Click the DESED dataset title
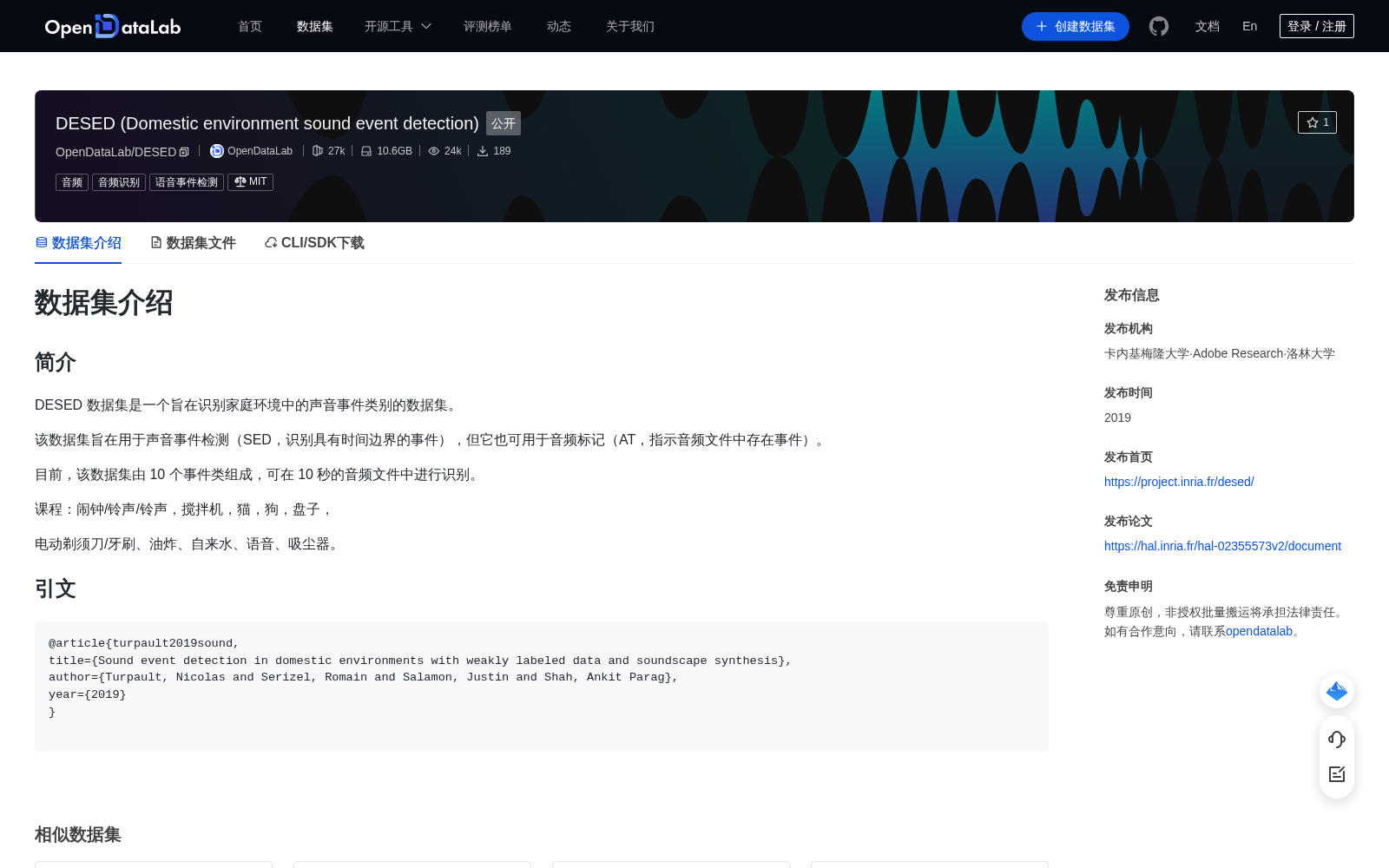Image resolution: width=1389 pixels, height=868 pixels. pyautogui.click(x=267, y=123)
